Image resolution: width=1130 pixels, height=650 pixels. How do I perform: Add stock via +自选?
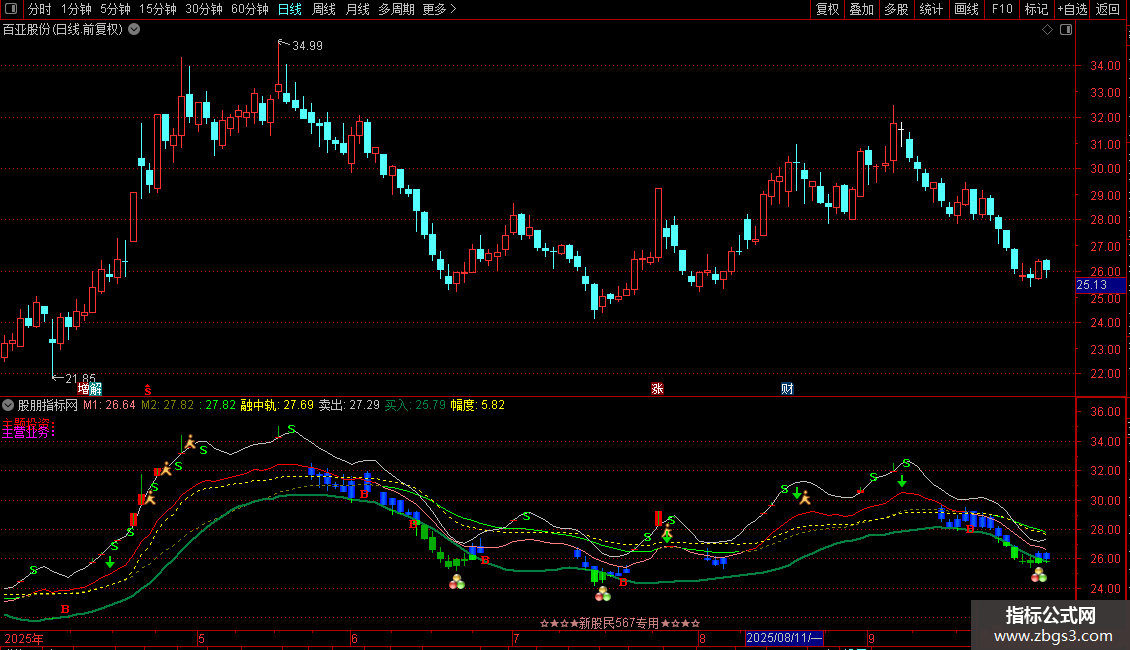pyautogui.click(x=1072, y=9)
